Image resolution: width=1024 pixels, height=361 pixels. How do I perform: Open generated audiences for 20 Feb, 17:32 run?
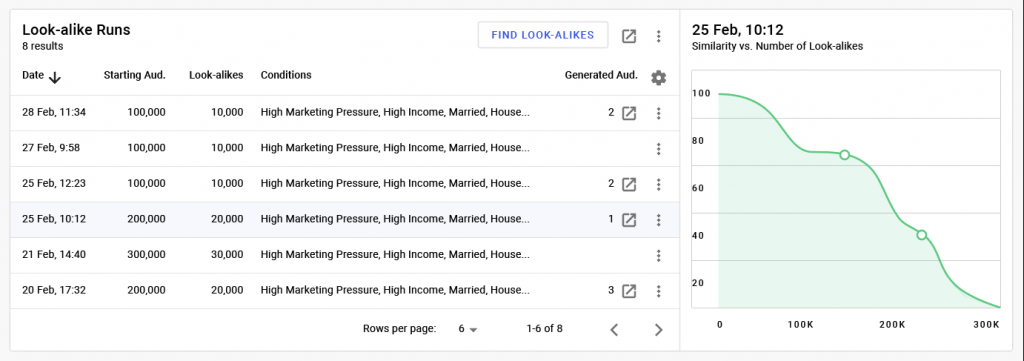click(629, 290)
